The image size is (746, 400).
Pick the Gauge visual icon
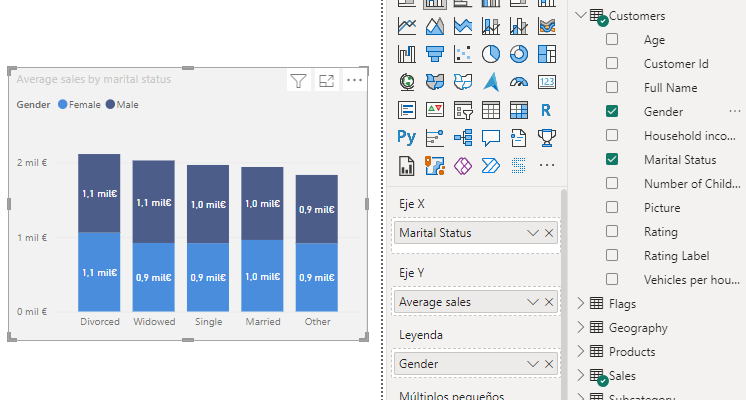tap(519, 82)
